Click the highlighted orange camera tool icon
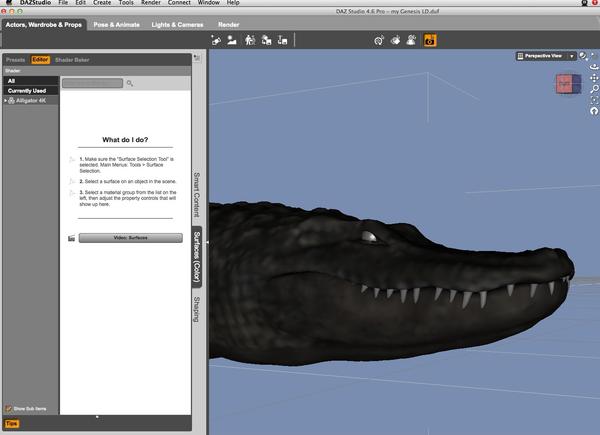 click(x=430, y=40)
